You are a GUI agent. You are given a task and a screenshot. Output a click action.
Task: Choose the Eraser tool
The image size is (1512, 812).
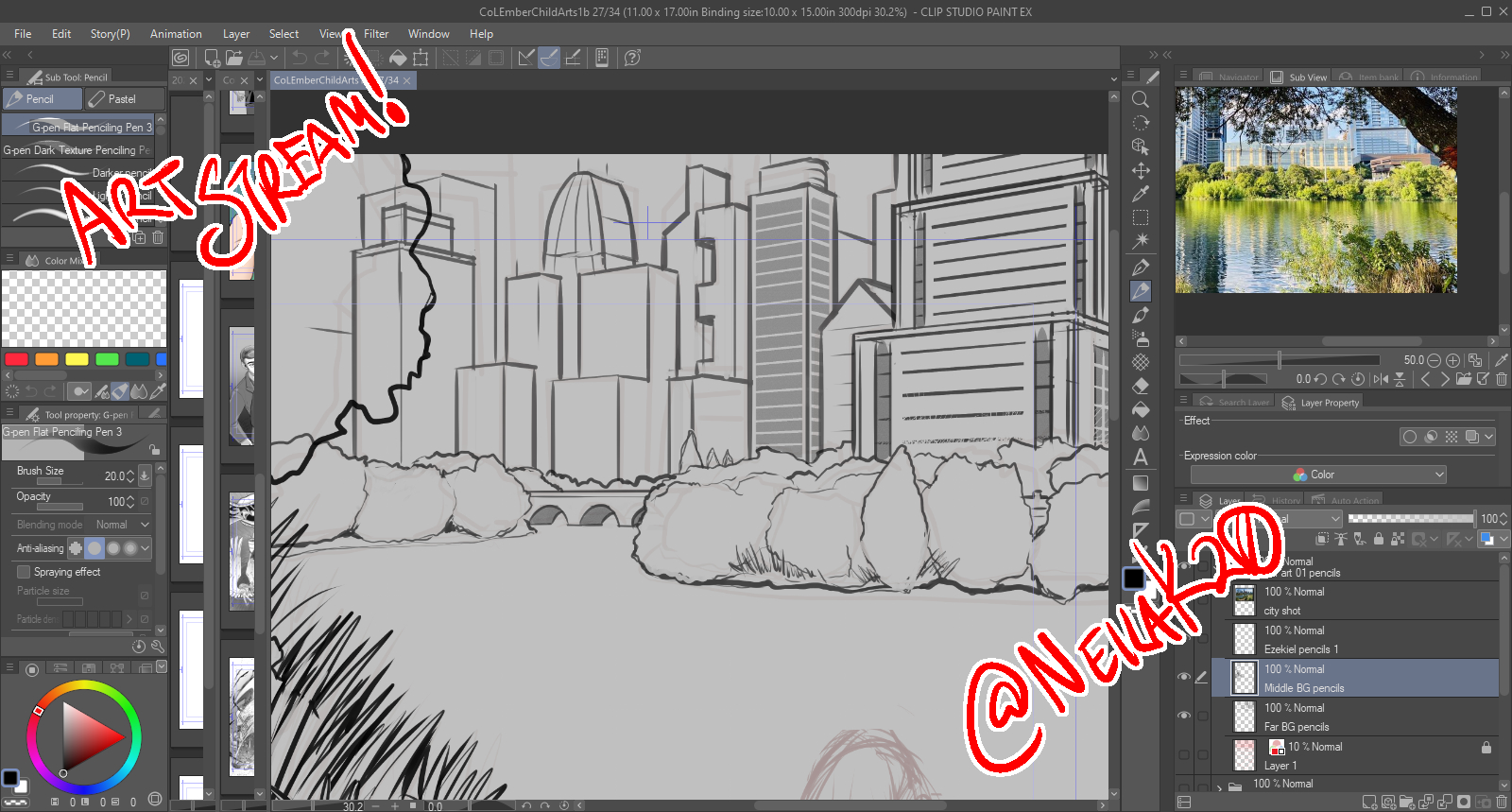(1141, 386)
